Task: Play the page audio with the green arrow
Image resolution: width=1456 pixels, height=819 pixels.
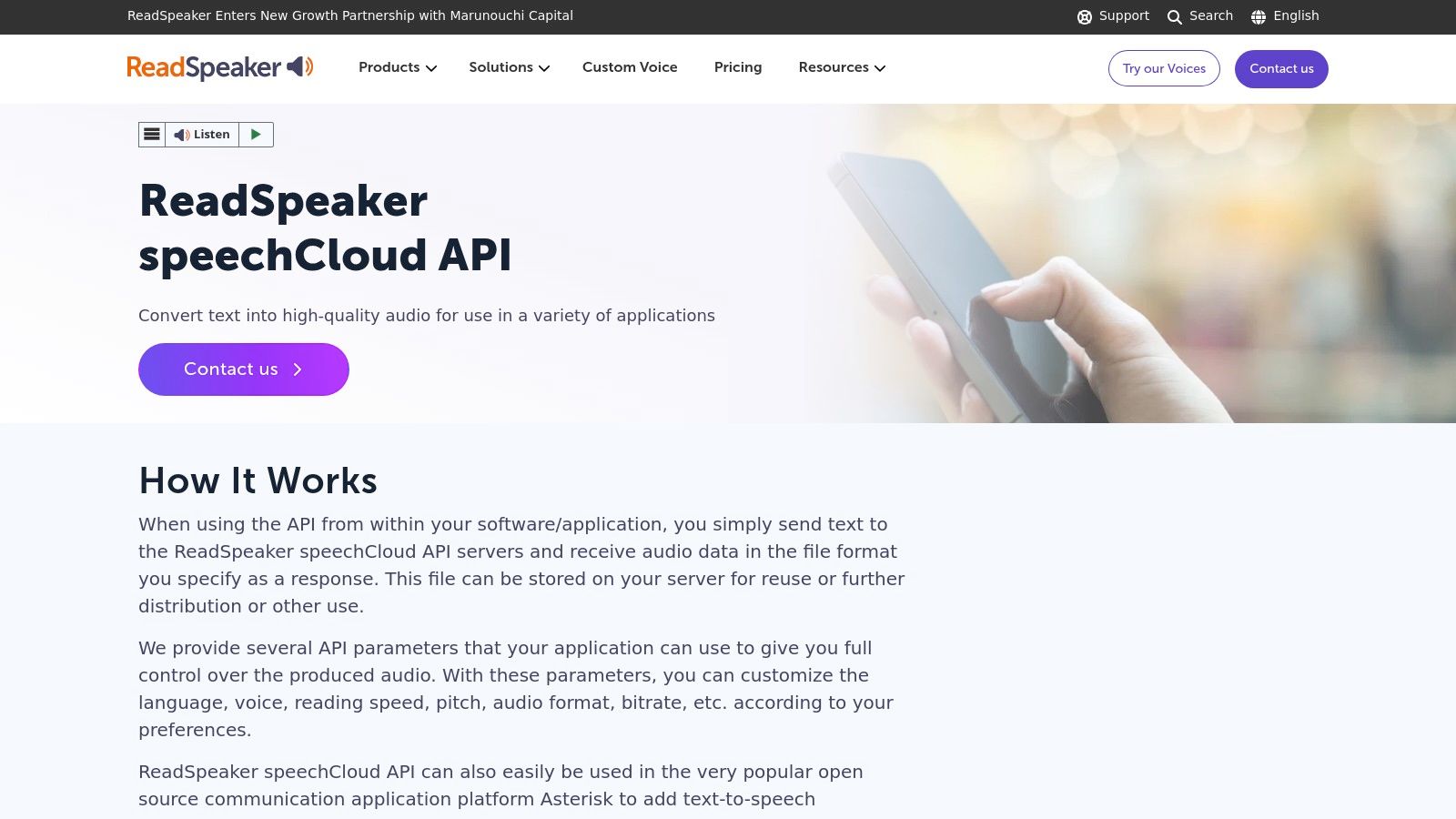Action: [x=256, y=135]
